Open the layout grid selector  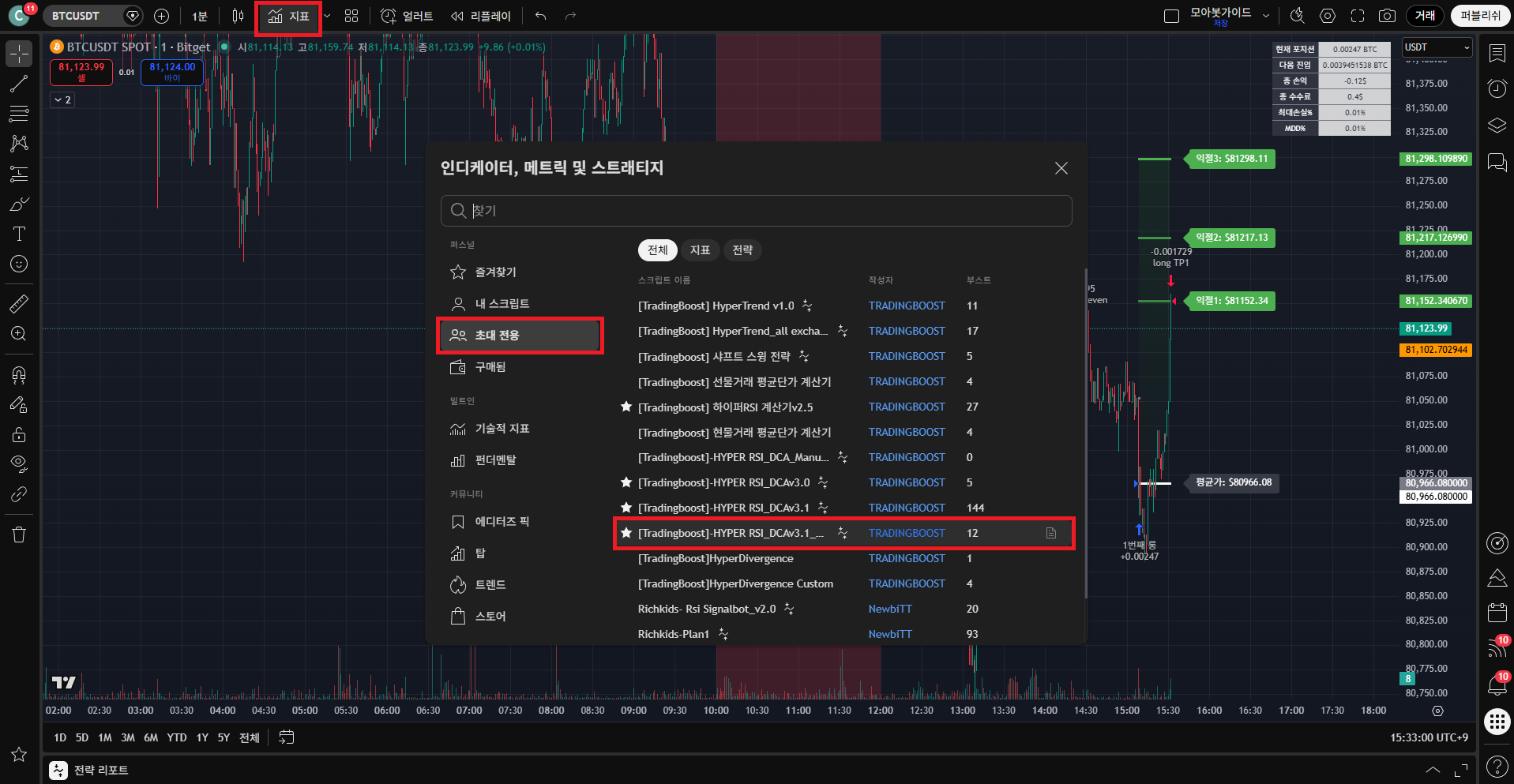[x=351, y=16]
